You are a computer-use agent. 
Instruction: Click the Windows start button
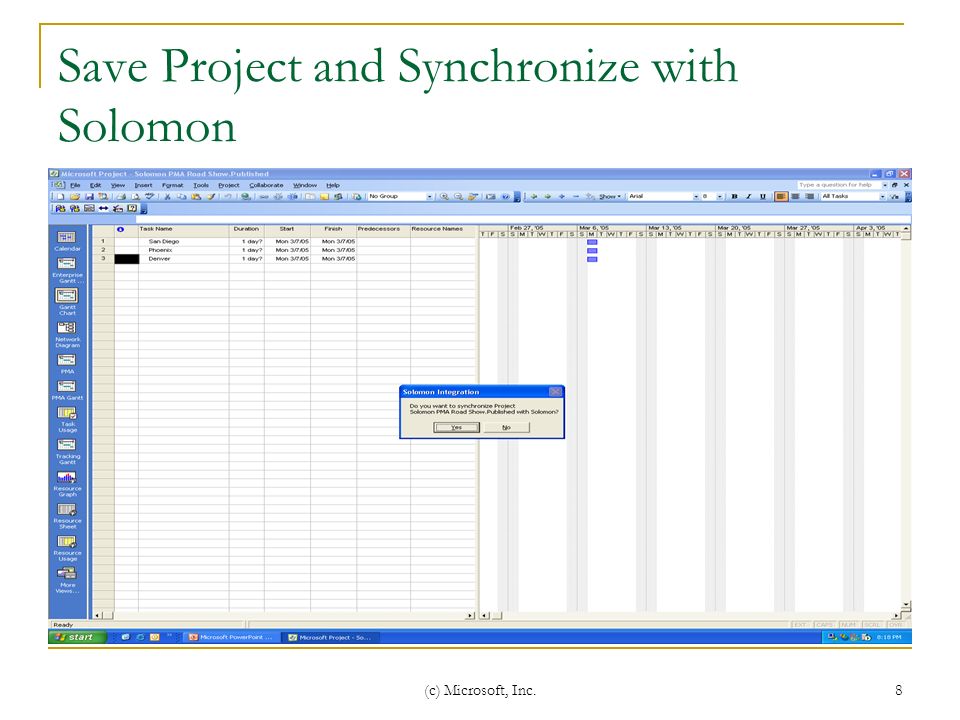coord(77,637)
